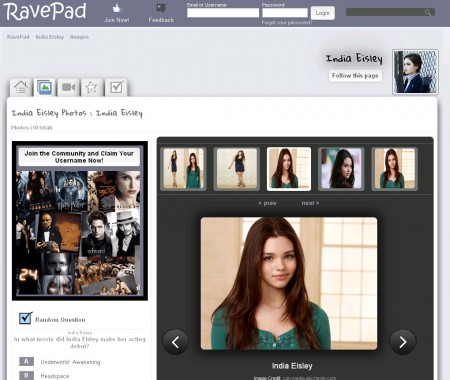Screen dimensions: 450x380
Task: Click the site search box
Action: click(390, 12)
